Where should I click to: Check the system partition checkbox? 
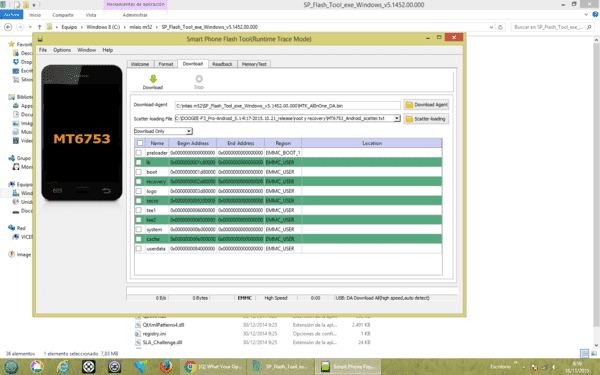pos(139,229)
